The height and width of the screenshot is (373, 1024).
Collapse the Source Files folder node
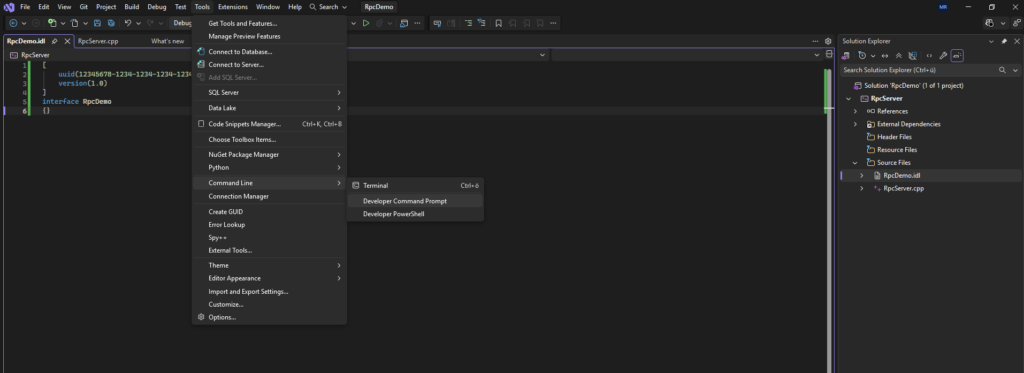point(855,163)
